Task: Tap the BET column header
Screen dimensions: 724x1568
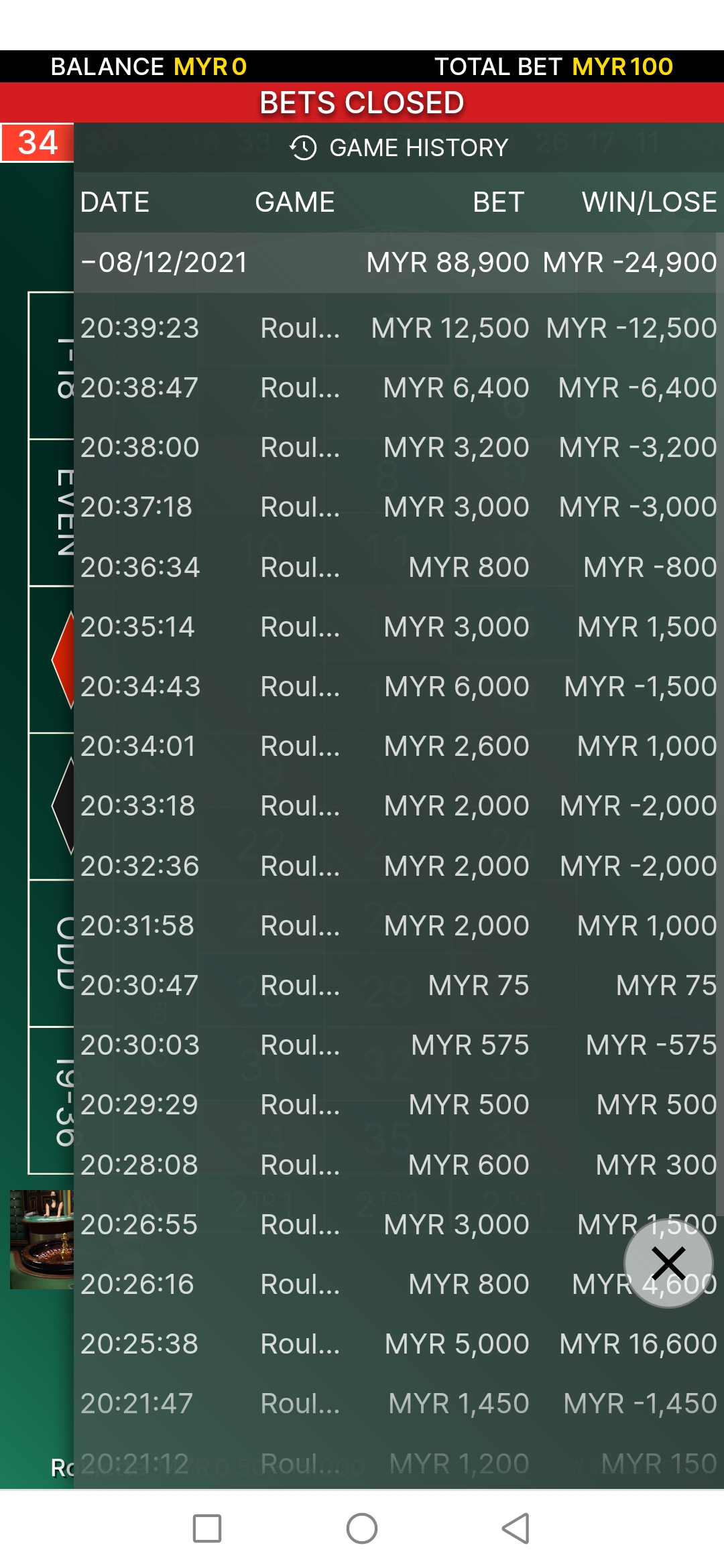Action: [x=498, y=202]
